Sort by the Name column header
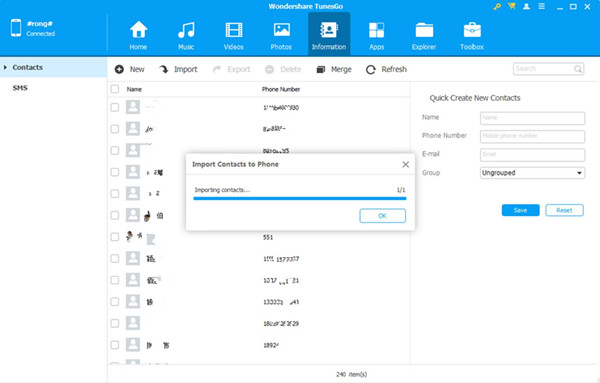 tap(134, 89)
